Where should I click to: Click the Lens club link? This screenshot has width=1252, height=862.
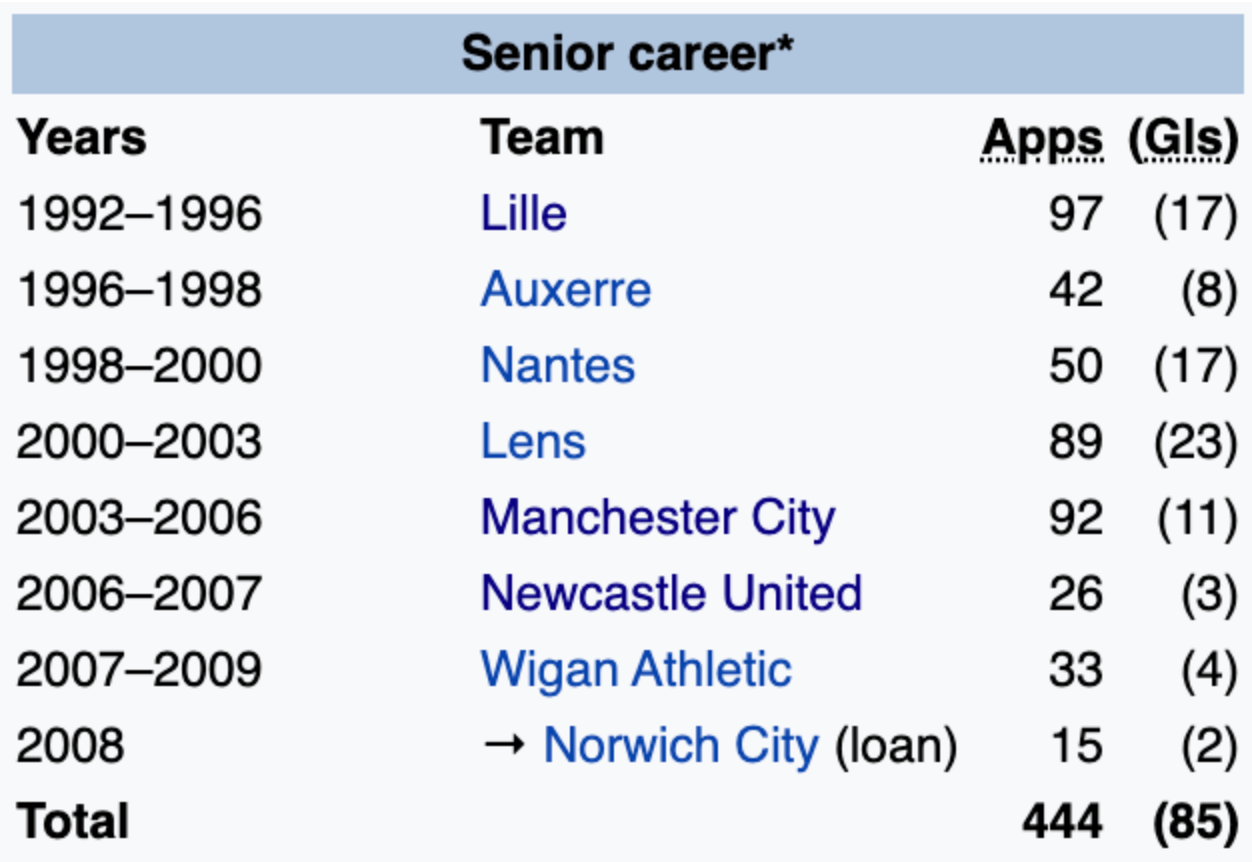coord(533,442)
